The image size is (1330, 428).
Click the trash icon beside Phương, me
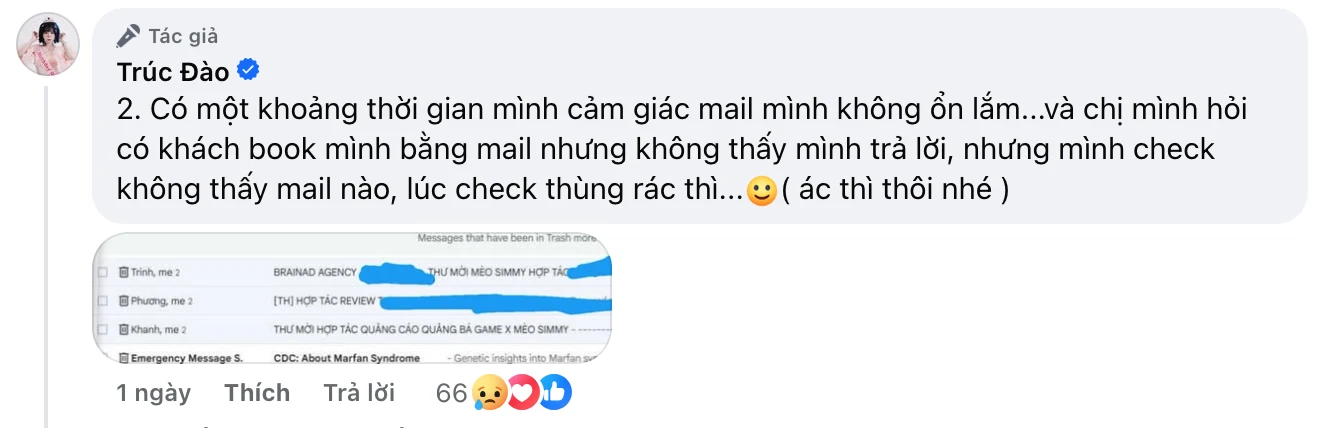coord(124,301)
